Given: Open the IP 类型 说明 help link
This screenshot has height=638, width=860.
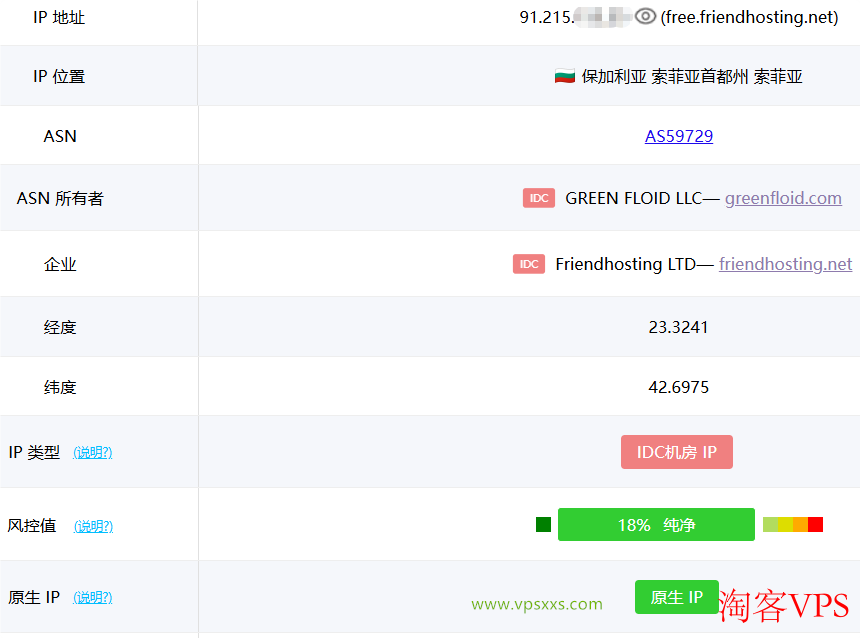Looking at the screenshot, I should [x=93, y=453].
